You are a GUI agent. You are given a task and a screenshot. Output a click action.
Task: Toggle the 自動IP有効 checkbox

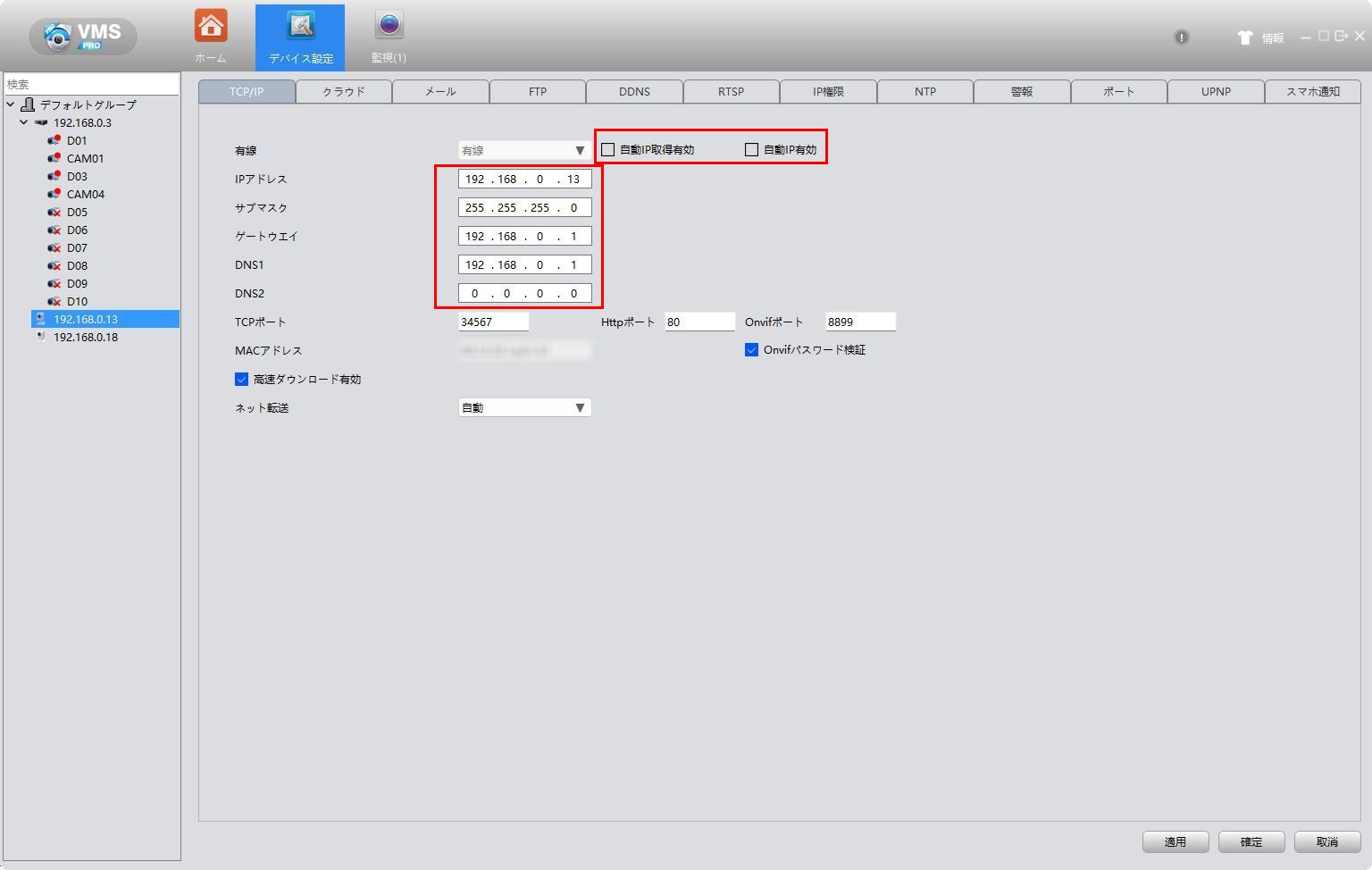pos(752,150)
